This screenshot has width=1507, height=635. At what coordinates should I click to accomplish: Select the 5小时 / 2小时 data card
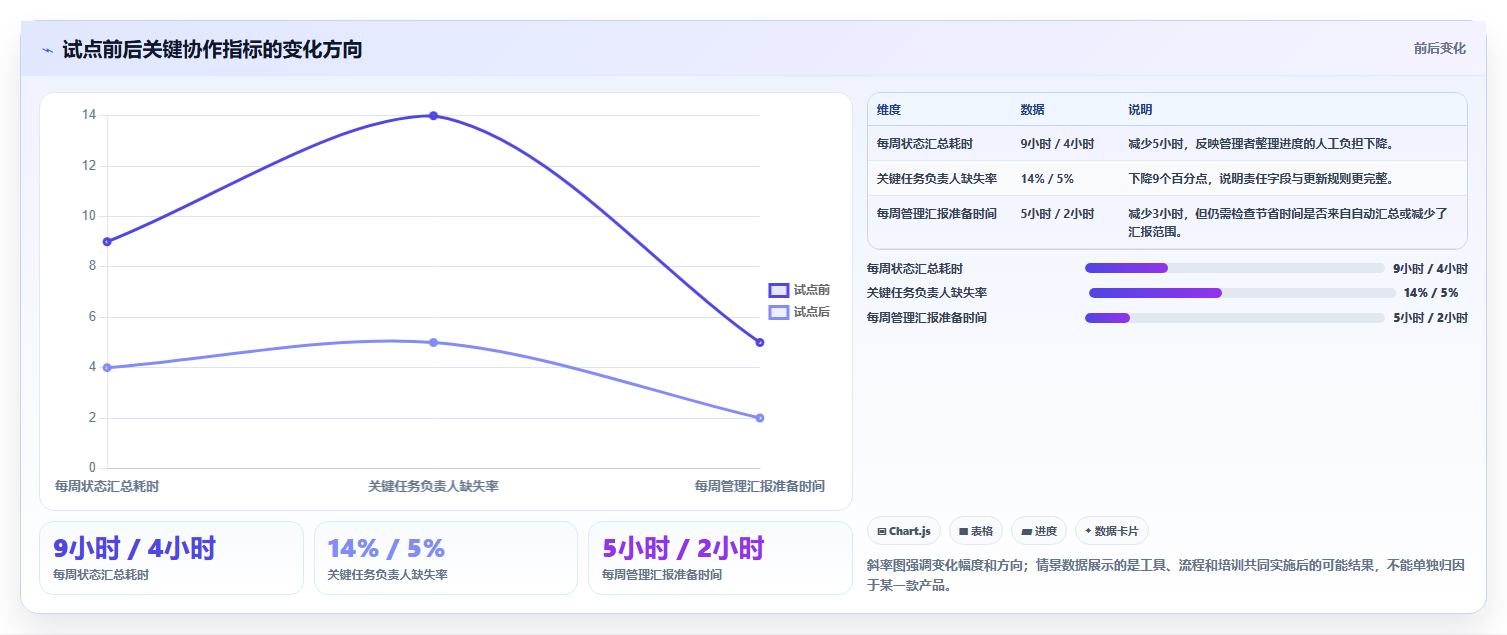[x=720, y=558]
